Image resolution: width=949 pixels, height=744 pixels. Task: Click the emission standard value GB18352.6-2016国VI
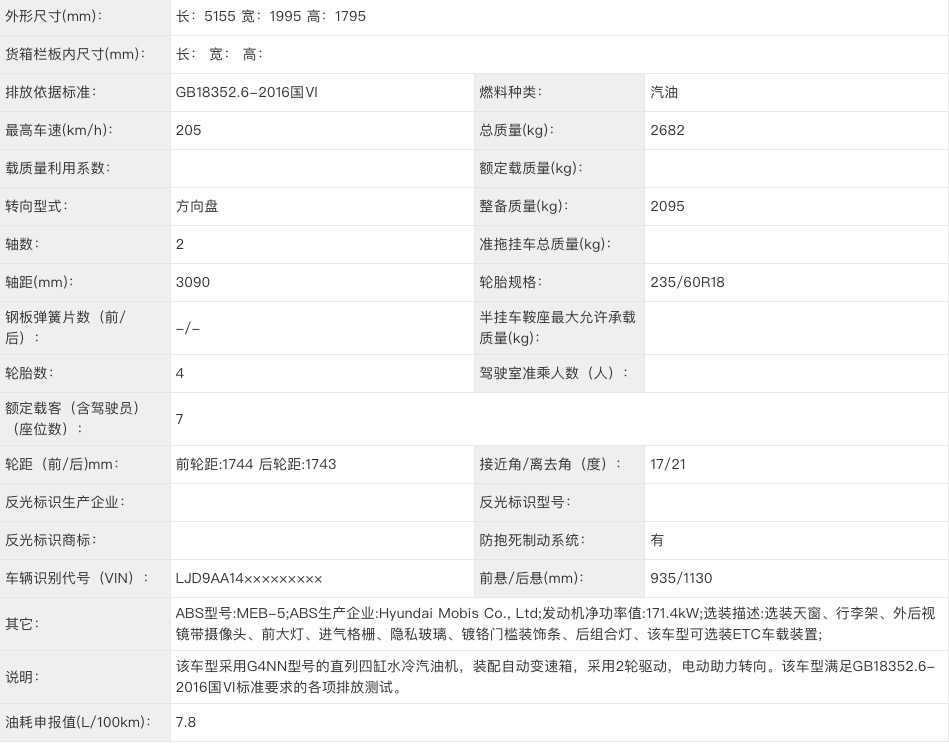coord(246,93)
